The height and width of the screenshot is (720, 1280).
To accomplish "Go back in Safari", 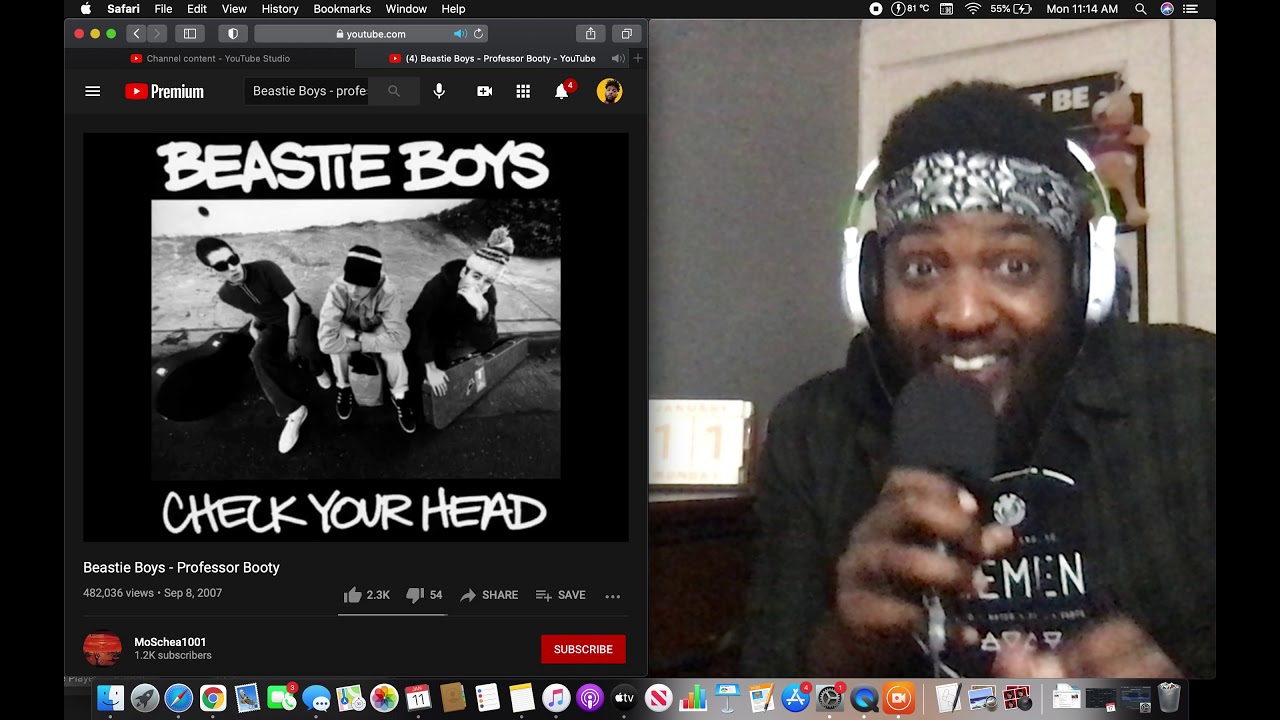I will coord(137,33).
